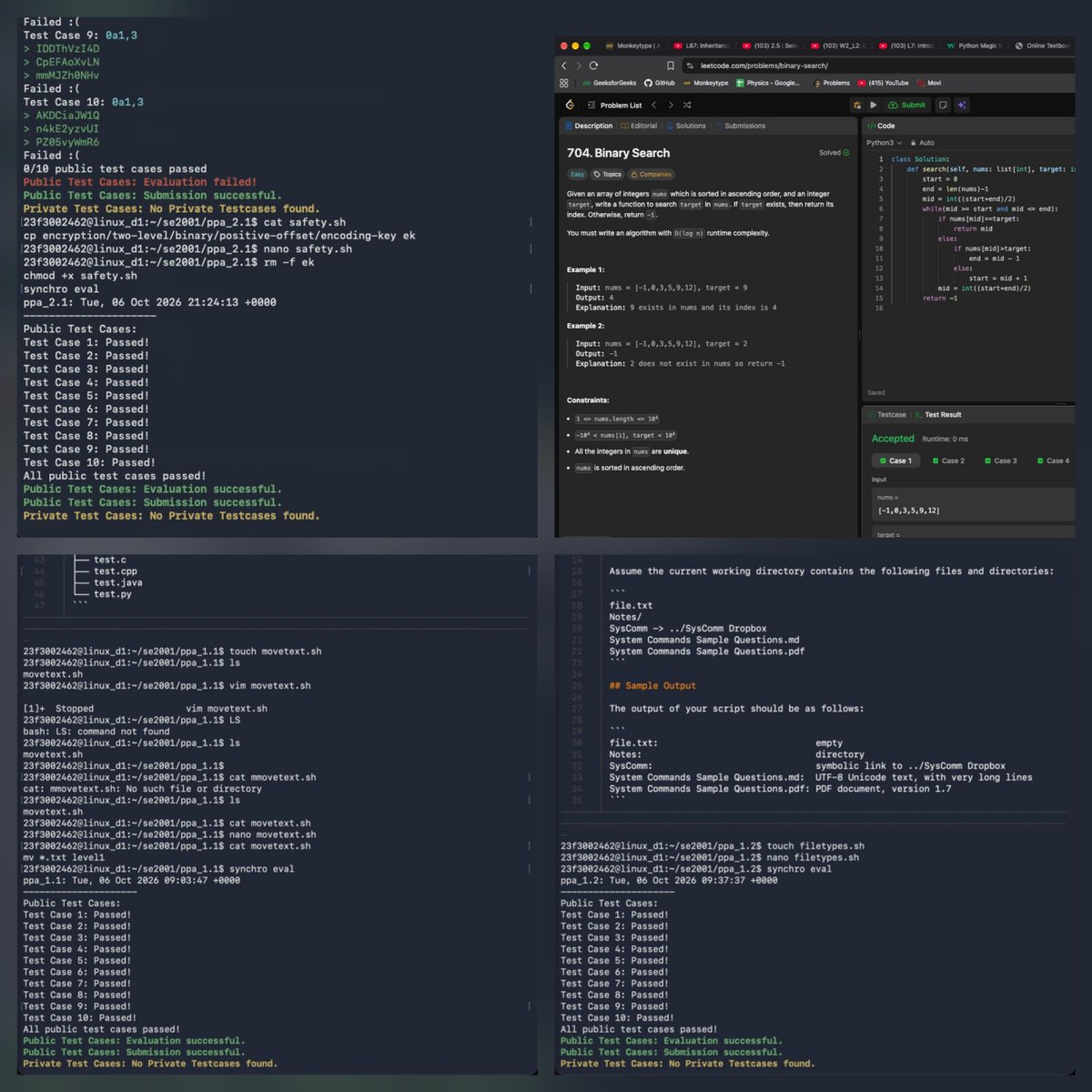
Task: Click the site info icon before URL
Action: [x=692, y=66]
